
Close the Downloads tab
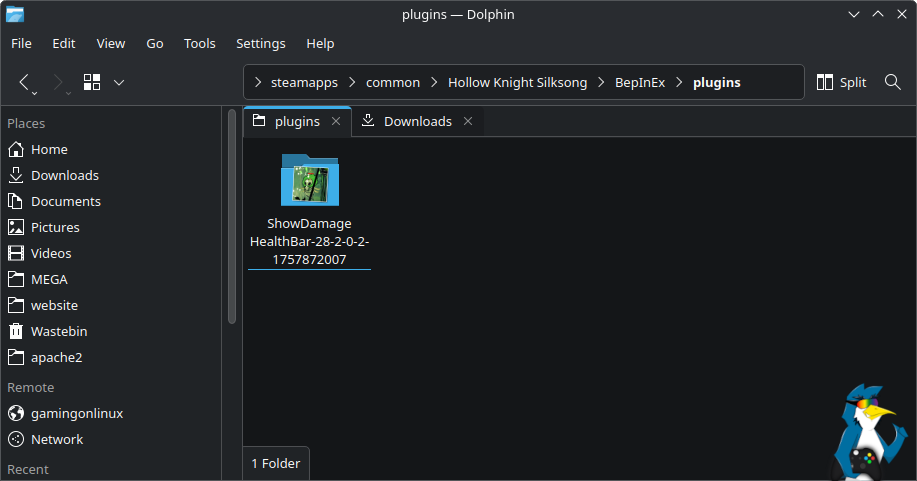[468, 121]
